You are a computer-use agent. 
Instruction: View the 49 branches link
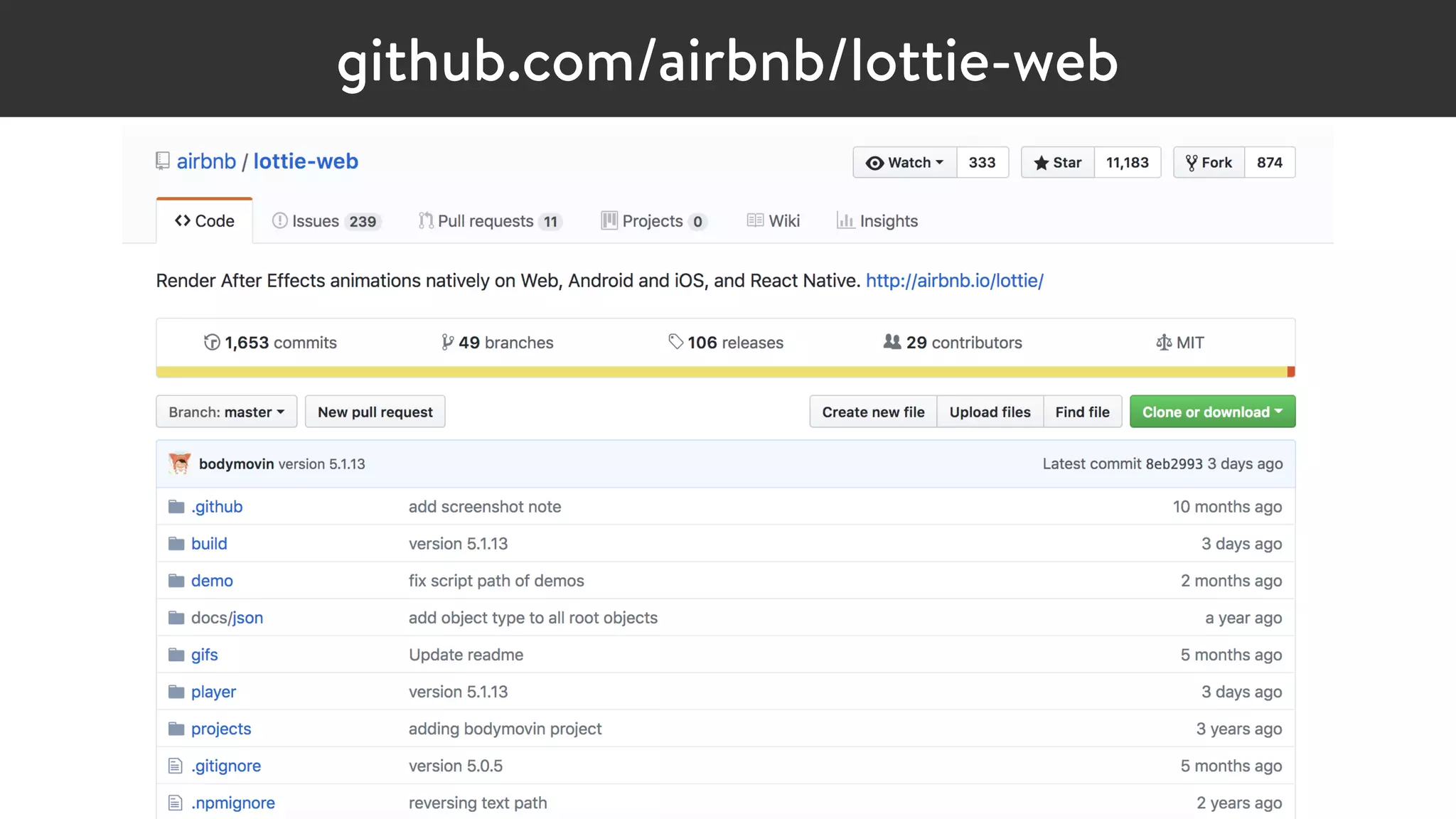click(x=498, y=343)
